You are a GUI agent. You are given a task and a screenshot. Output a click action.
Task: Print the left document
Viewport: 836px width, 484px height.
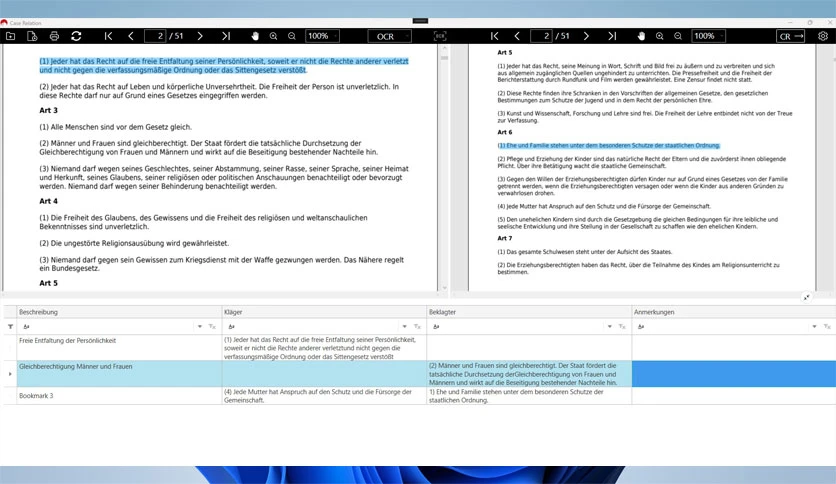[54, 36]
